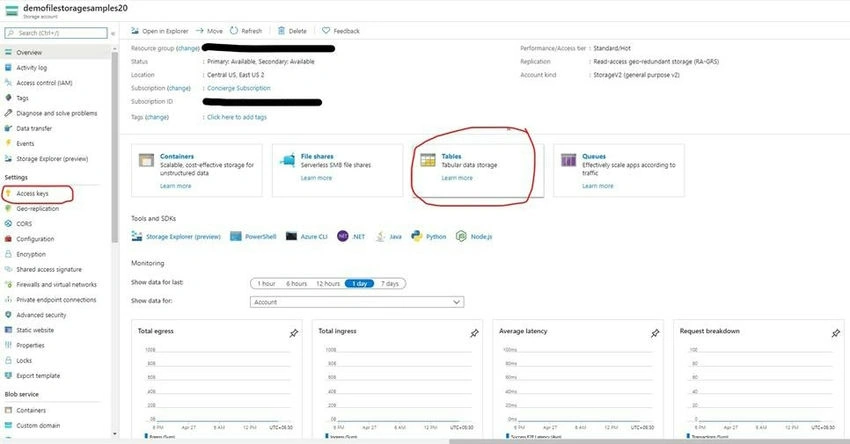
Task: Click the Feedback heart icon
Action: coord(326,31)
